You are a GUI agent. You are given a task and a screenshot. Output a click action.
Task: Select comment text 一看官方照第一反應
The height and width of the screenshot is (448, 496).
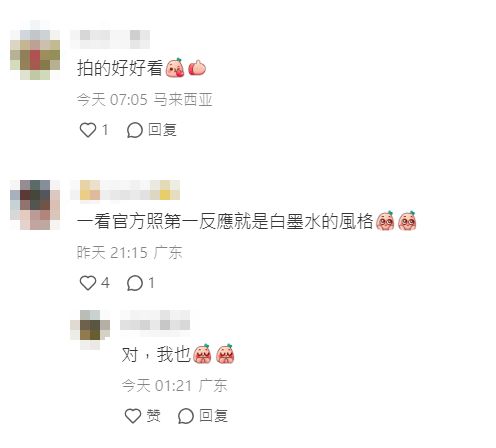coord(155,221)
